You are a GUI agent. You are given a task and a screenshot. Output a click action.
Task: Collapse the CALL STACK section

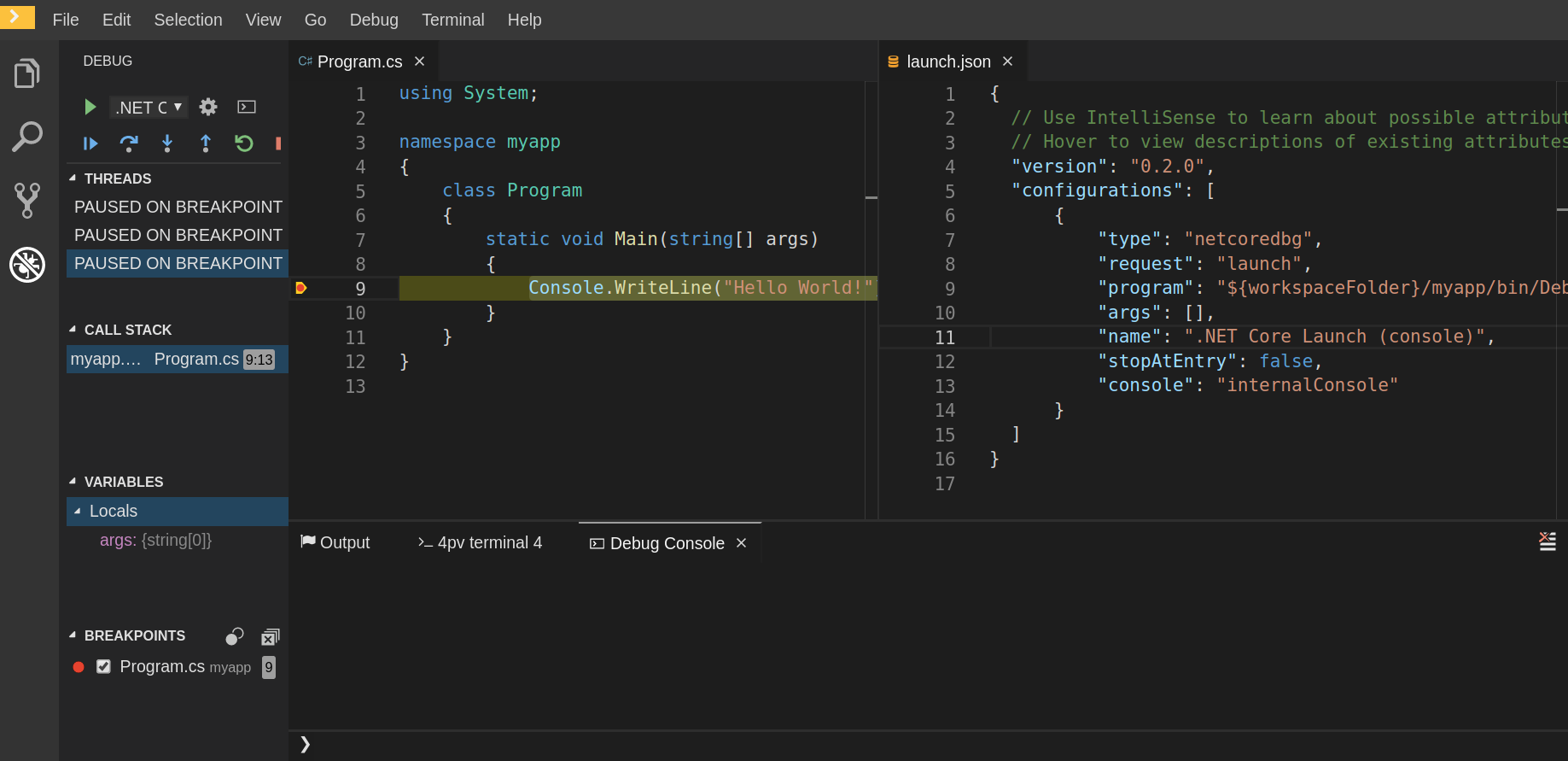click(73, 330)
